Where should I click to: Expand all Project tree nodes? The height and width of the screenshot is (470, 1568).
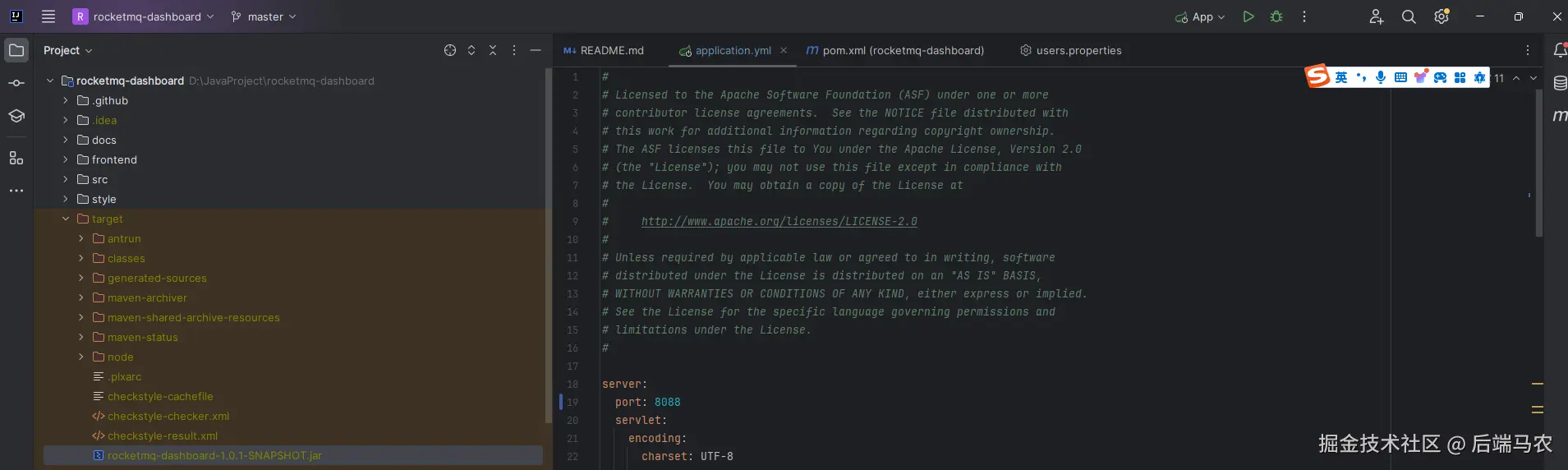[471, 50]
